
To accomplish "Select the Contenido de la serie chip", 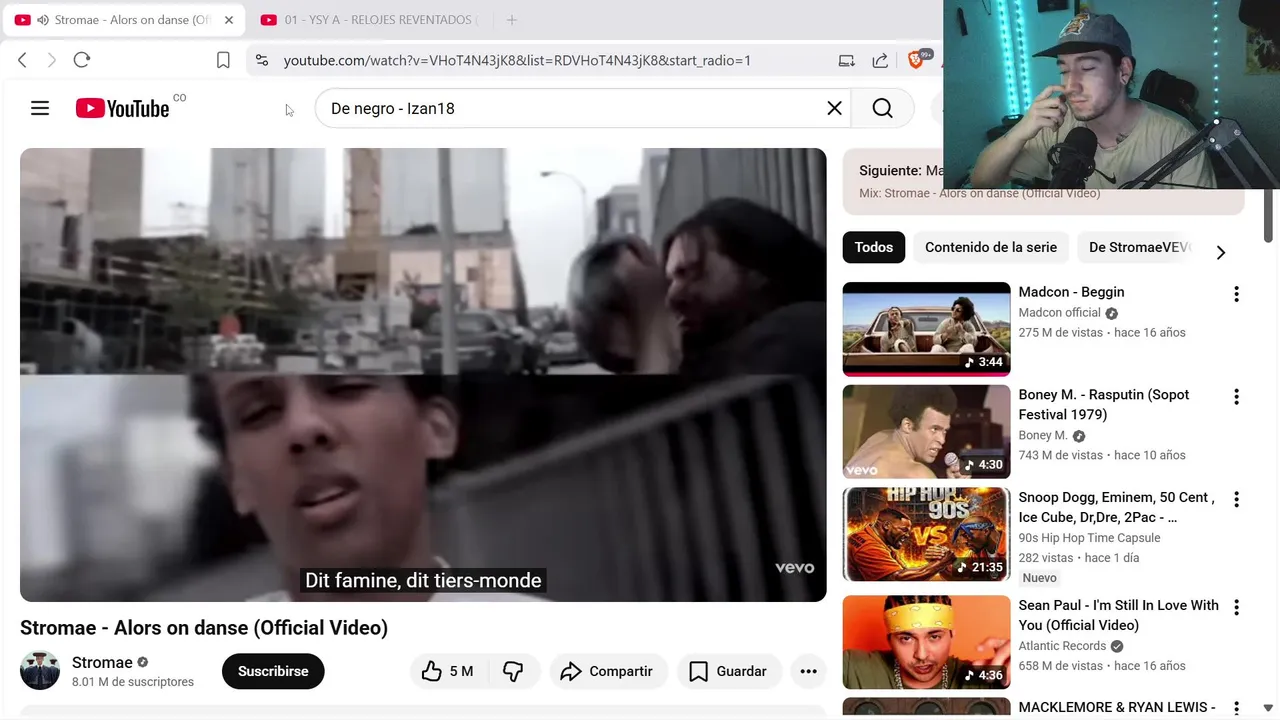I will pos(991,247).
